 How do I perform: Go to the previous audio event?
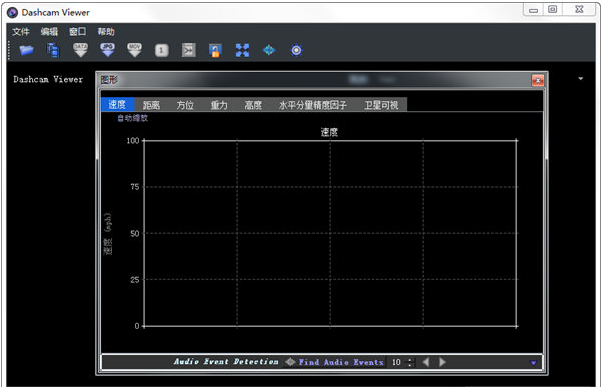point(425,362)
